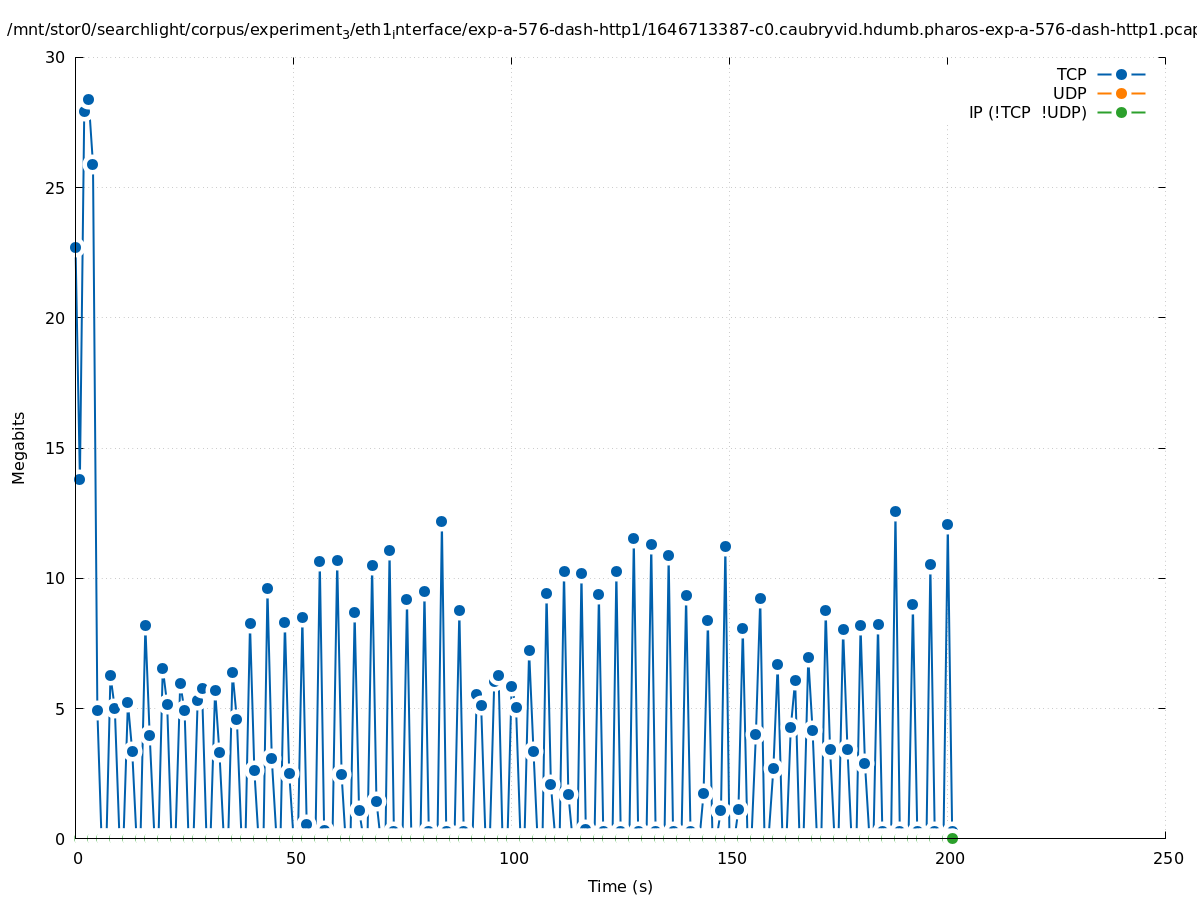Viewport: 1197px width, 900px height.
Task: Click the Time (s) x-axis label
Action: 620,886
